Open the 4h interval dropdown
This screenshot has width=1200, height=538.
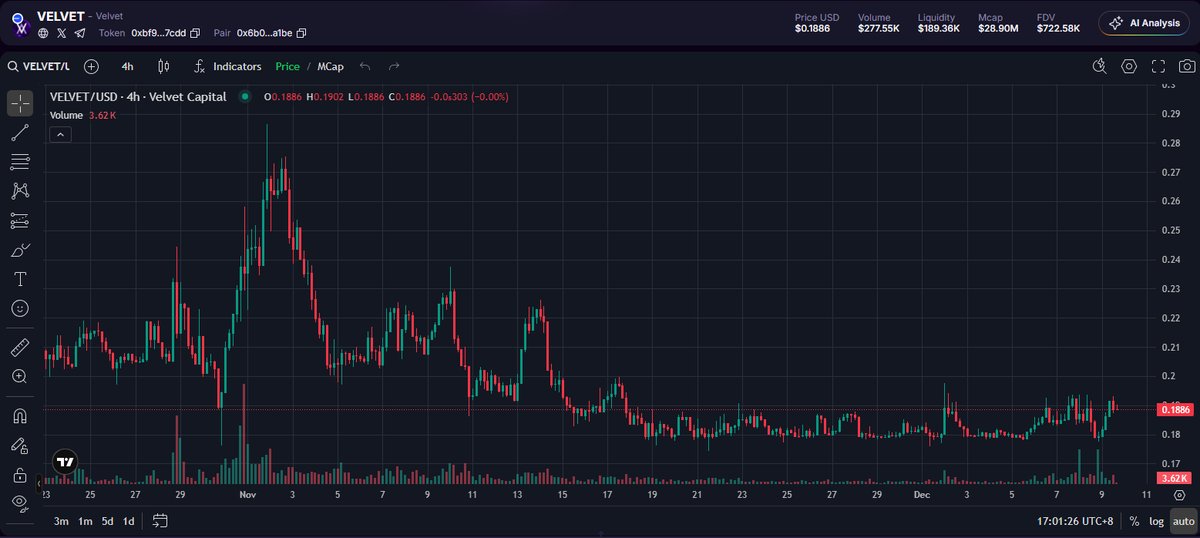127,66
